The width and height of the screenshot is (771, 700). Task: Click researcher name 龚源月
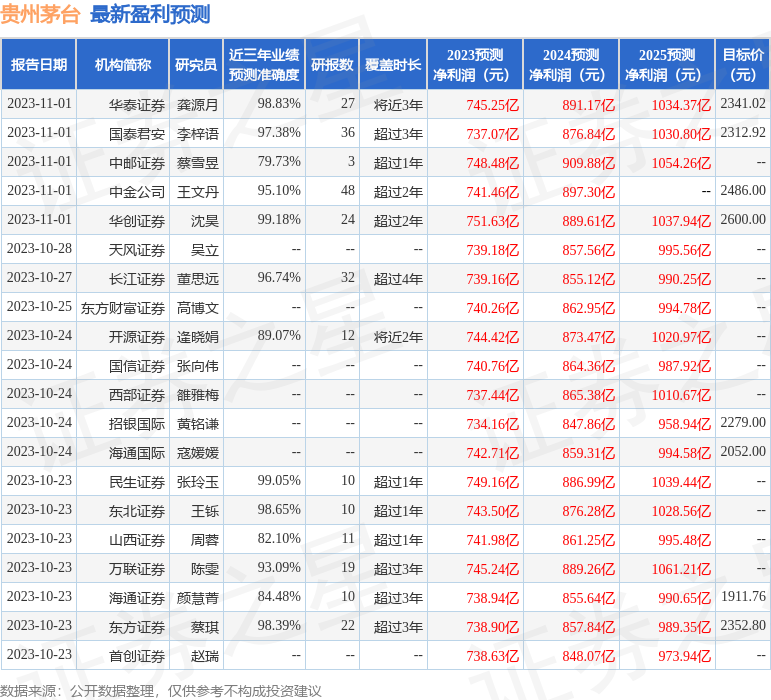pos(198,105)
